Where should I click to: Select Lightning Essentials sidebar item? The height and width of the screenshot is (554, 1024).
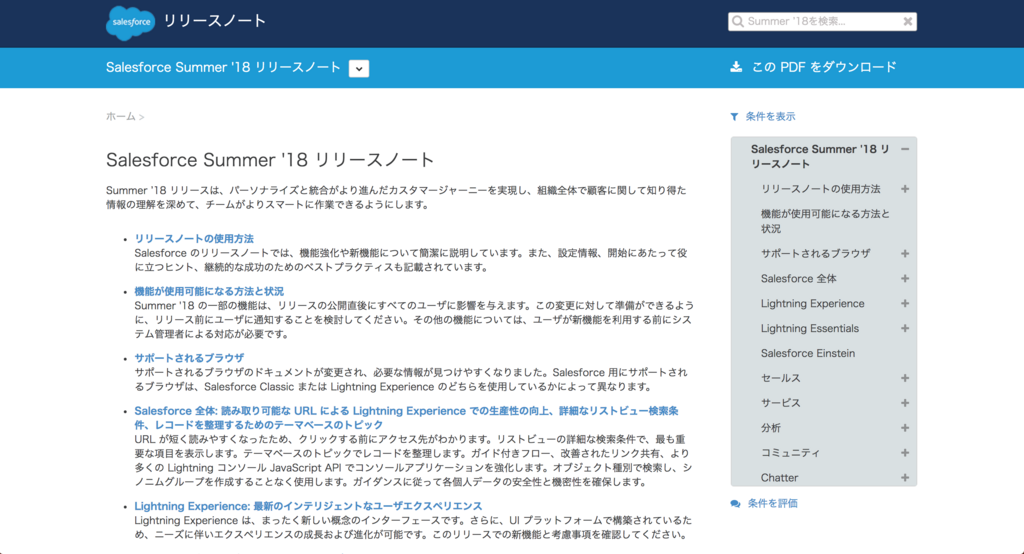(810, 328)
